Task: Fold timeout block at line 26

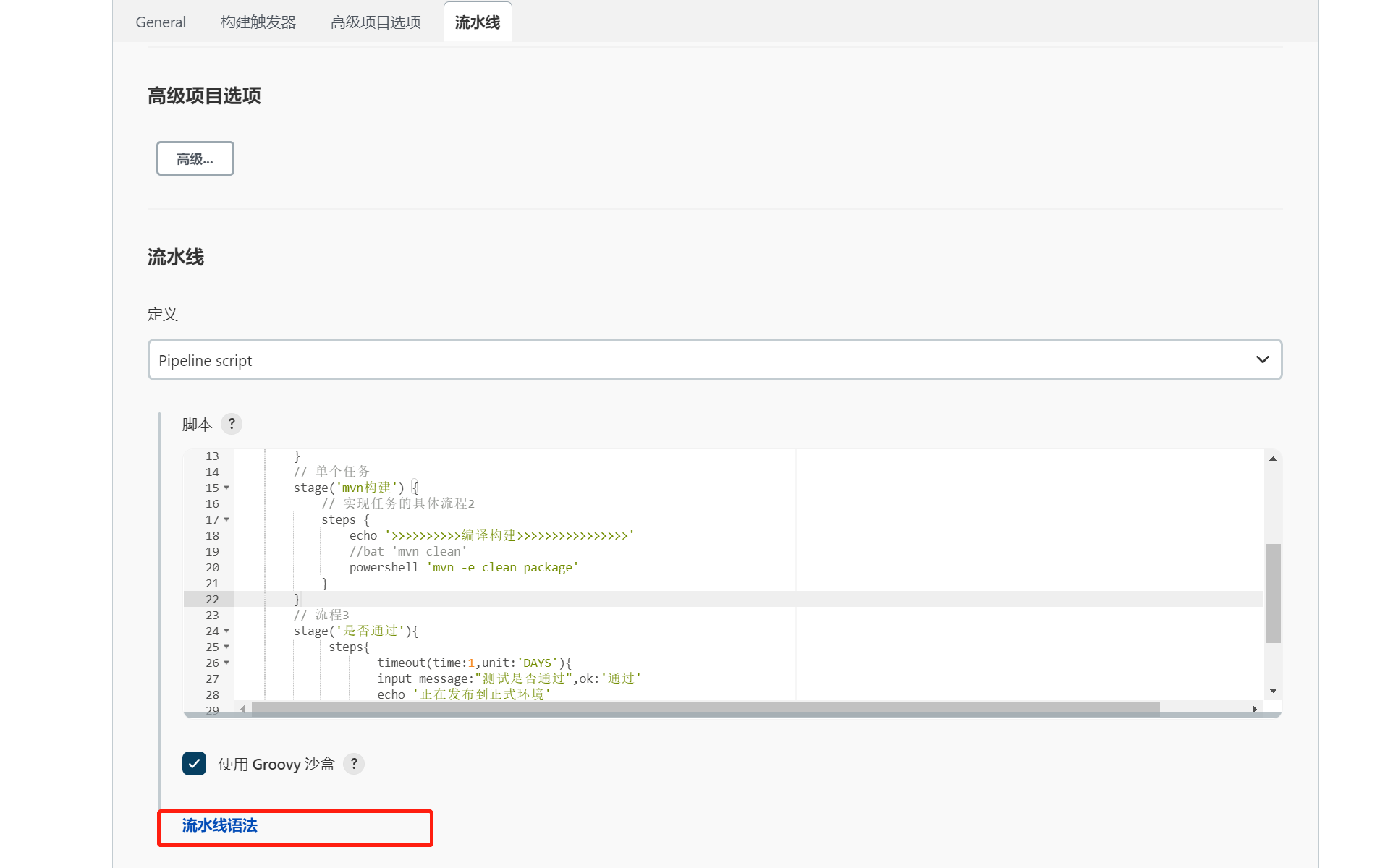Action: [226, 663]
